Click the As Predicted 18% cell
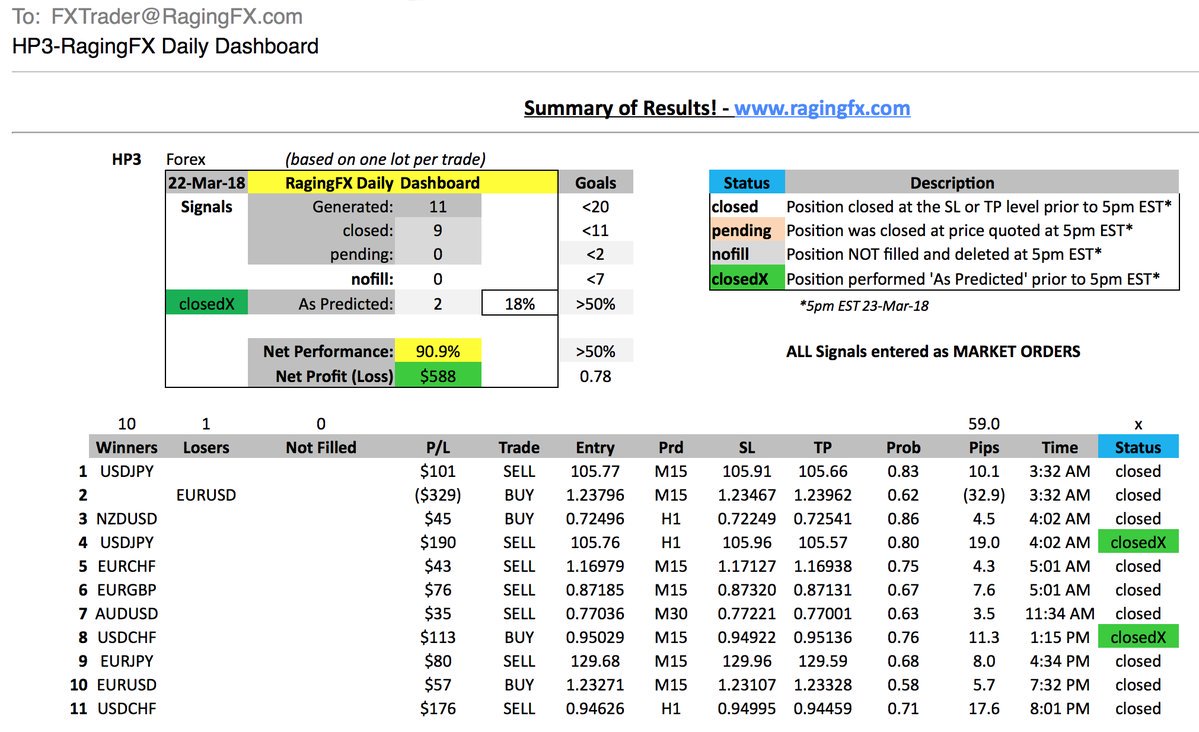This screenshot has width=1199, height=732. click(519, 304)
